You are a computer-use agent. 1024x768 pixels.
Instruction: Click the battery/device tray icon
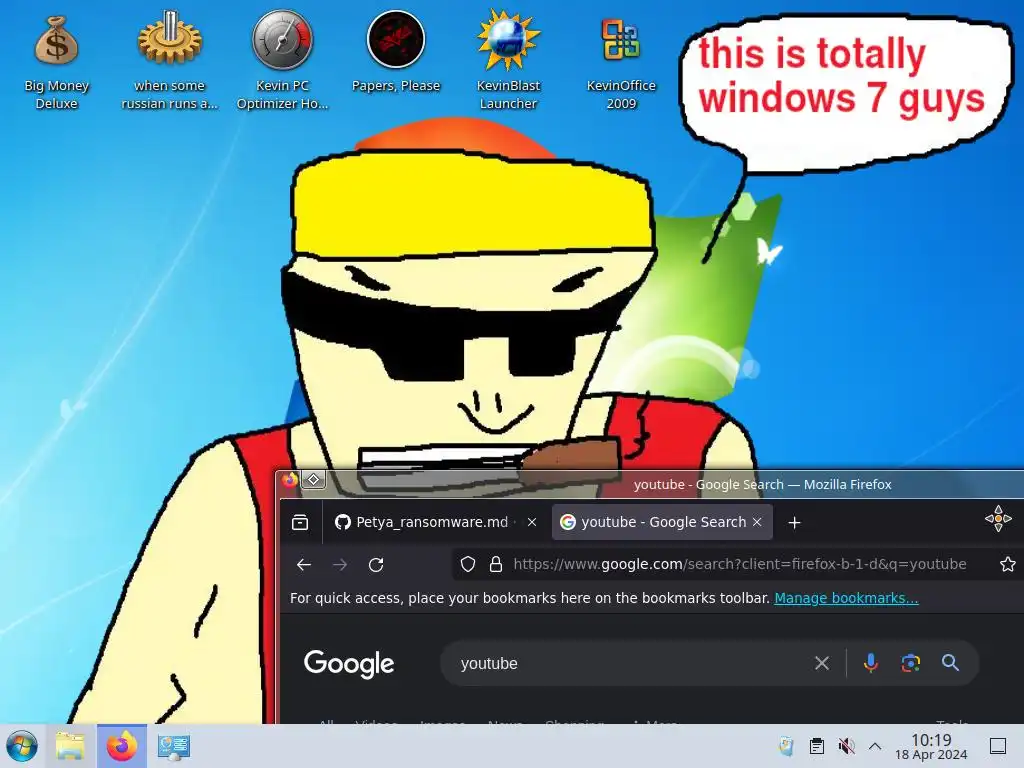coord(786,746)
